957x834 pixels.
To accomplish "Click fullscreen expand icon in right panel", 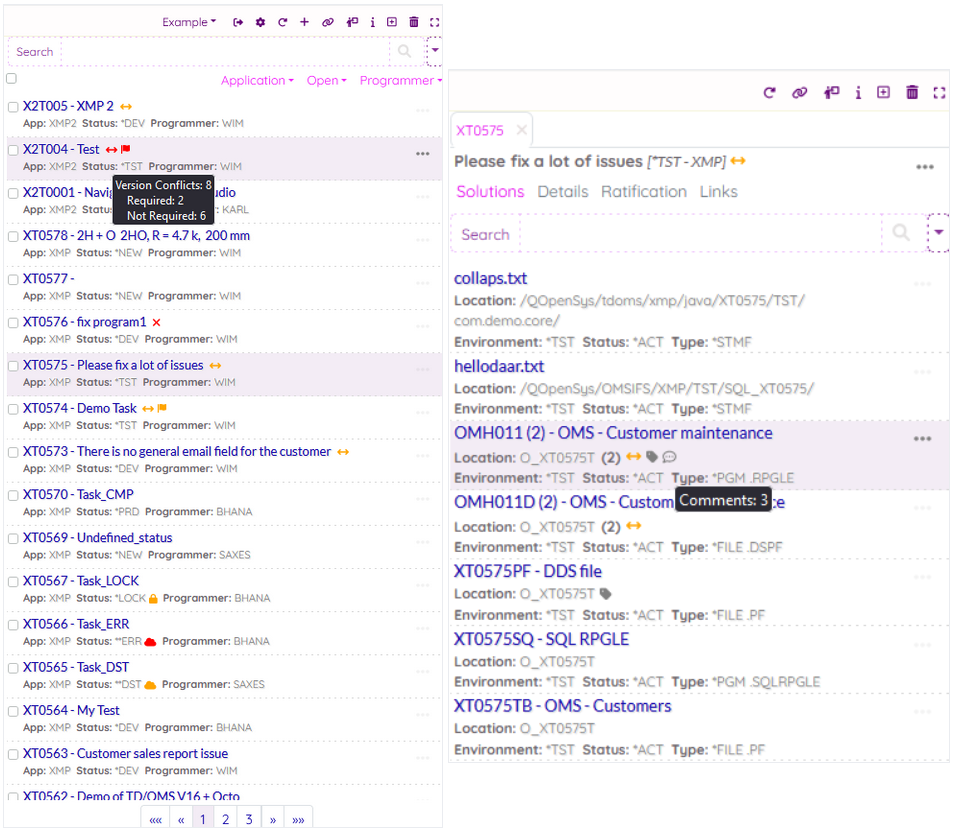I will (x=938, y=93).
